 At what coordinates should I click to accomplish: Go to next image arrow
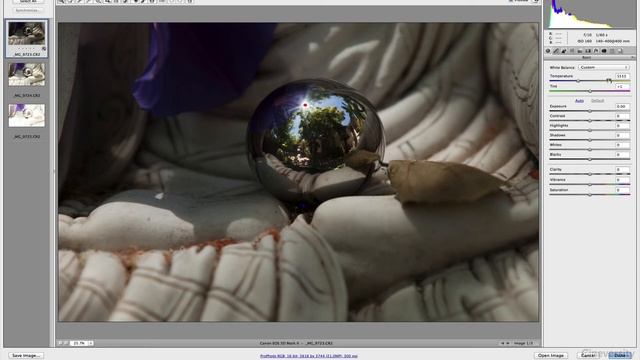click(x=508, y=343)
